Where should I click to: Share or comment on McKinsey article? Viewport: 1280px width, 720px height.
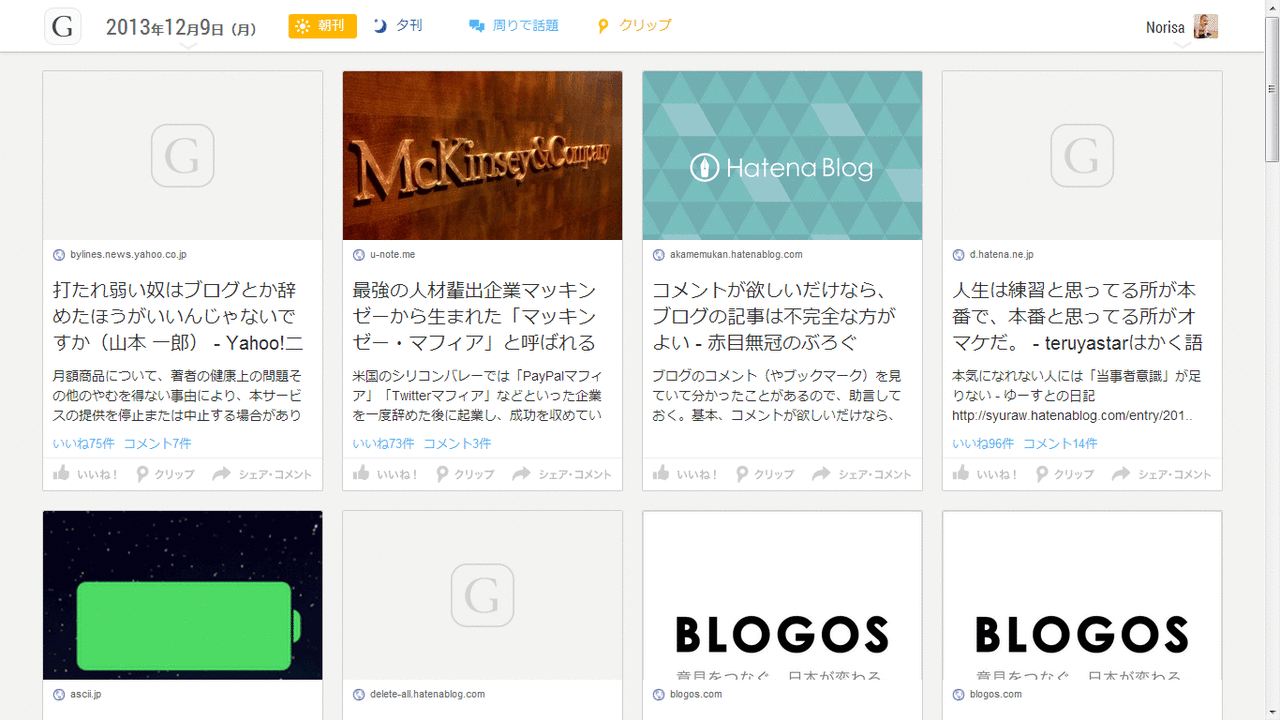[x=562, y=474]
